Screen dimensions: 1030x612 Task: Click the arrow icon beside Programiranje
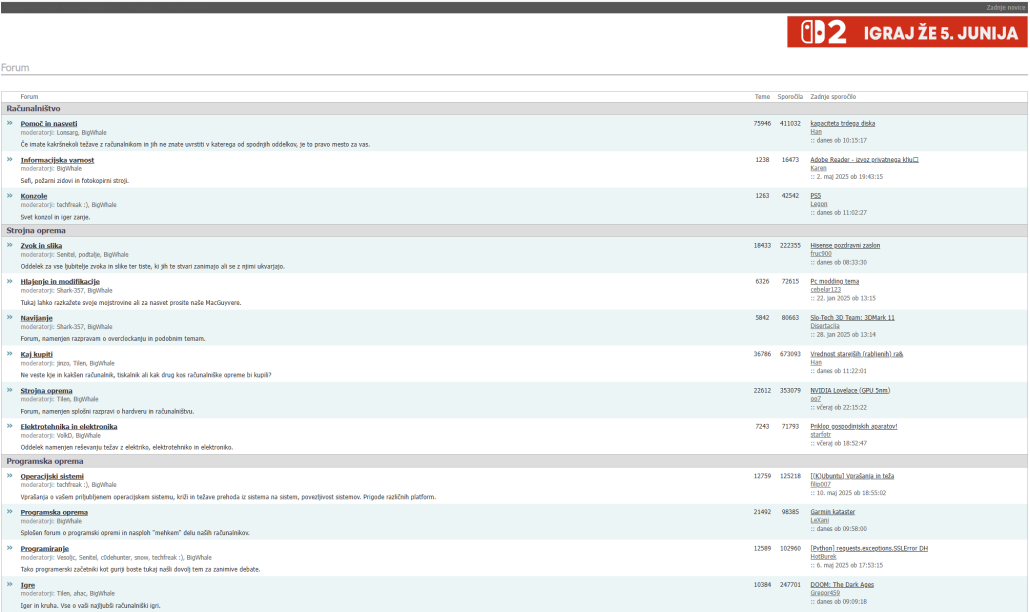point(10,548)
